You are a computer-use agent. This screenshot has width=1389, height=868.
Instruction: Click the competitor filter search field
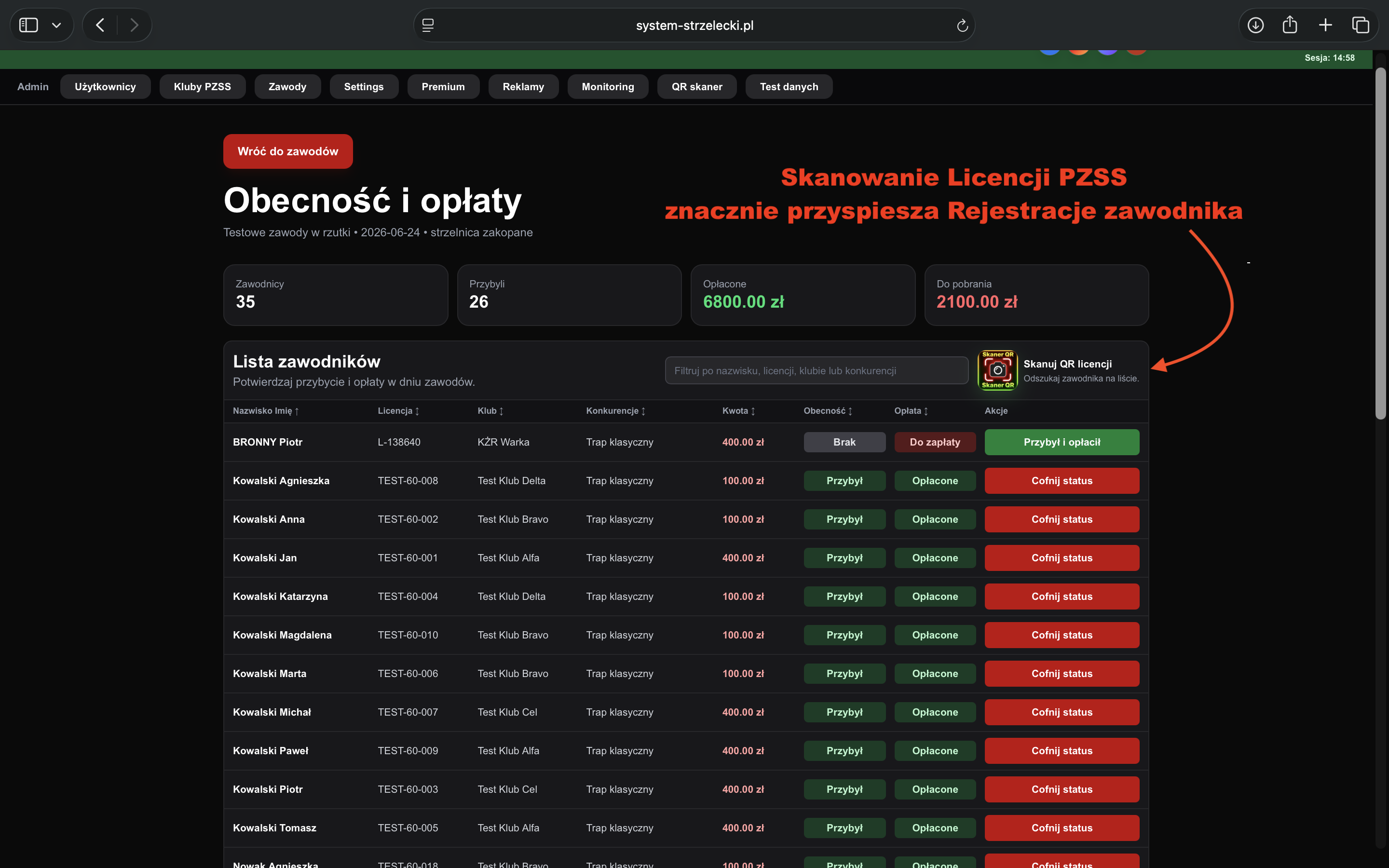point(816,371)
